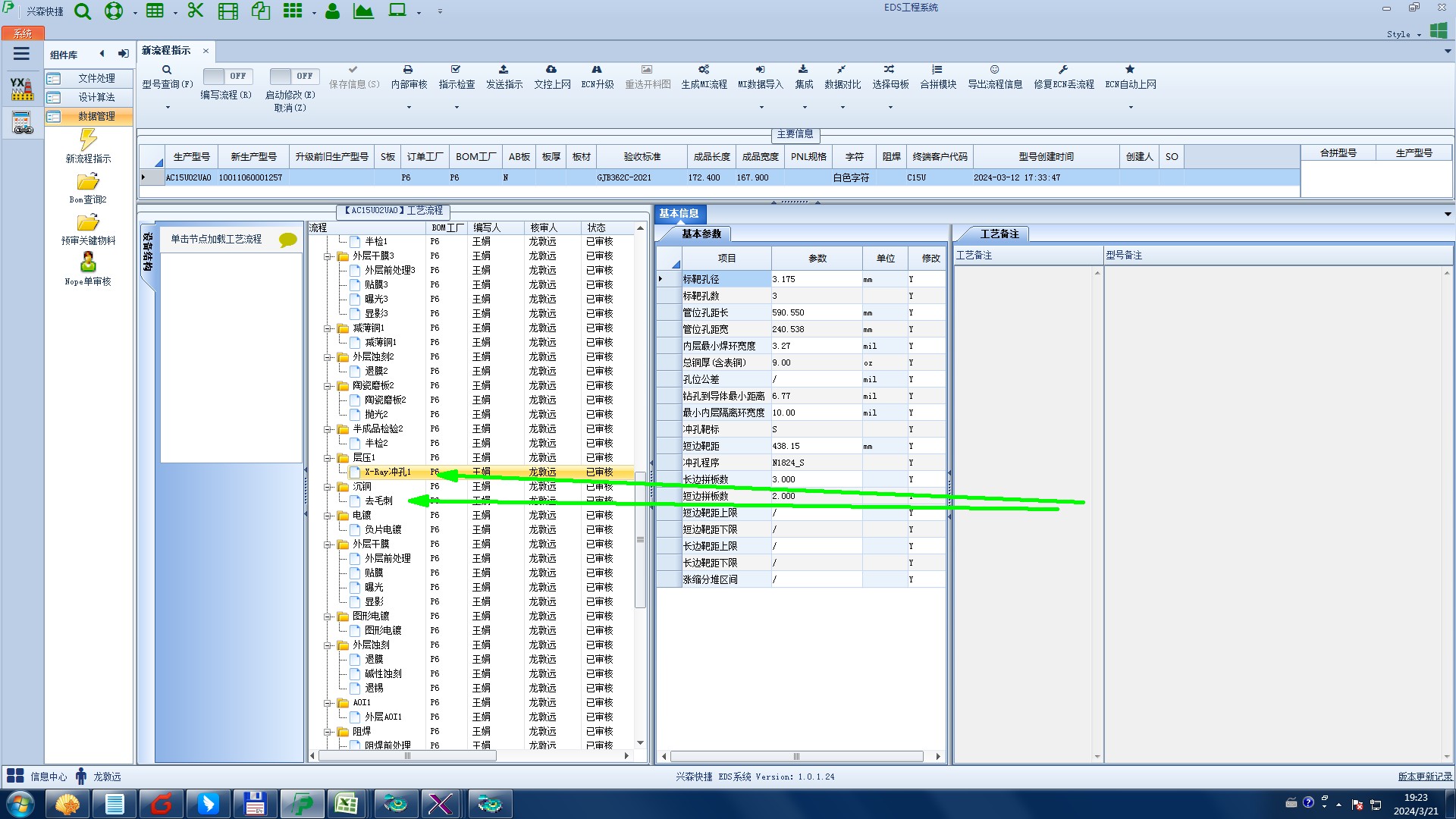
Task: Click the 数据对比 toolbar icon
Action: 842,70
